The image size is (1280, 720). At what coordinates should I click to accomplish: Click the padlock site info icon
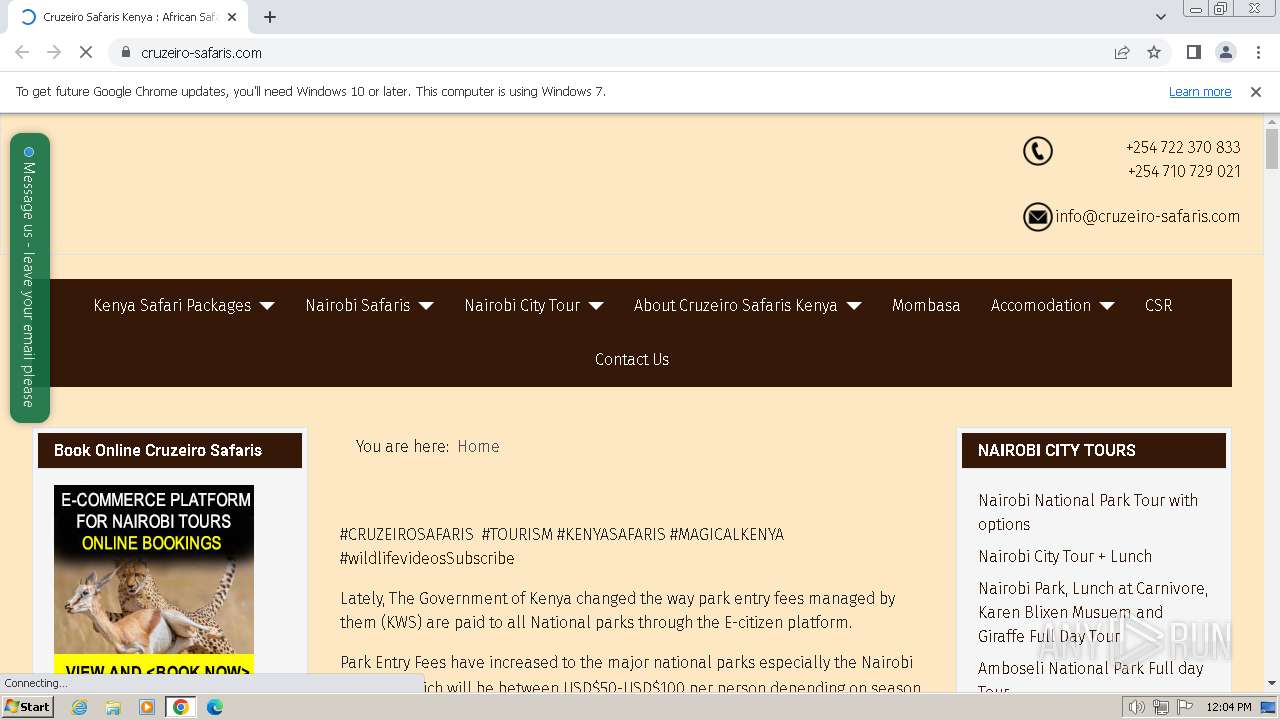coord(125,52)
